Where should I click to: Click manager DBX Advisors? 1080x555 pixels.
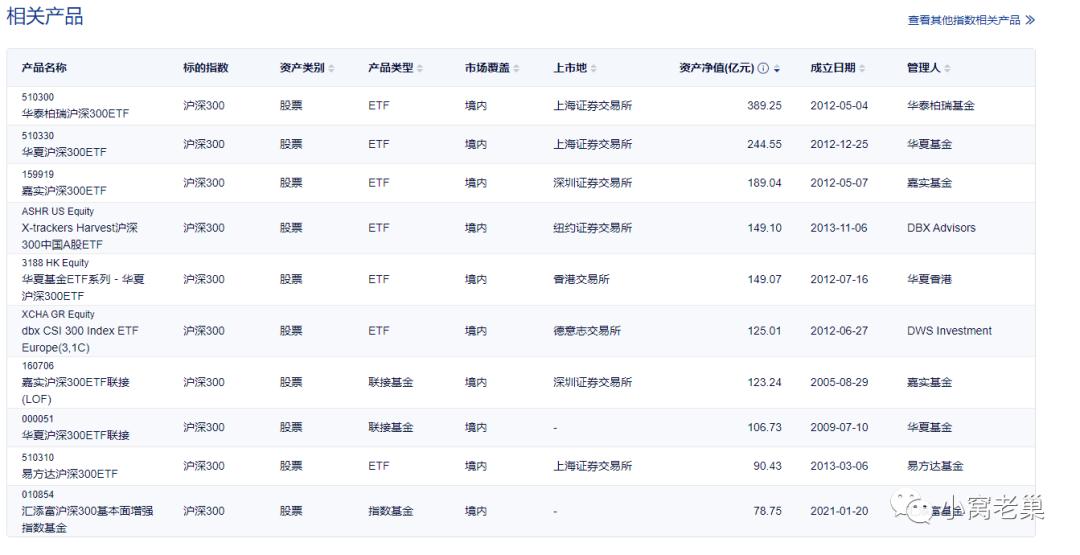click(941, 228)
